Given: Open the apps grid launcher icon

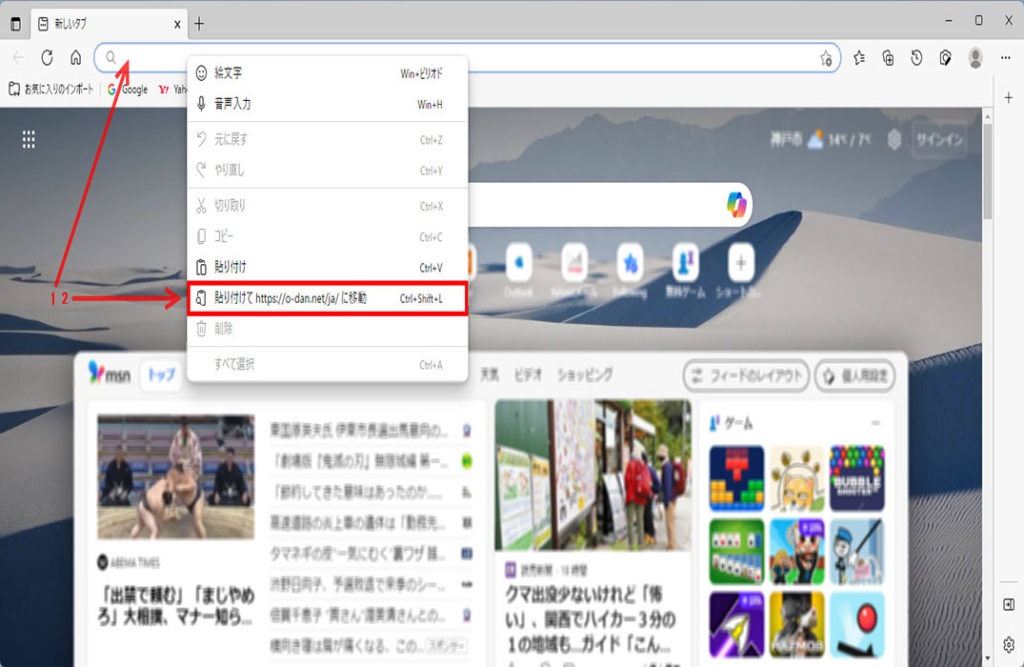Looking at the screenshot, I should (29, 140).
